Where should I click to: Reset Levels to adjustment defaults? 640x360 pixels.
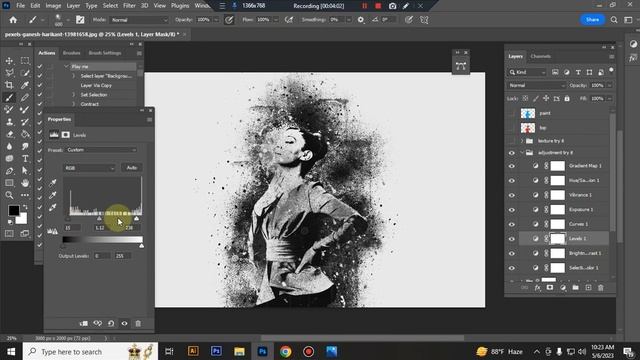(111, 323)
